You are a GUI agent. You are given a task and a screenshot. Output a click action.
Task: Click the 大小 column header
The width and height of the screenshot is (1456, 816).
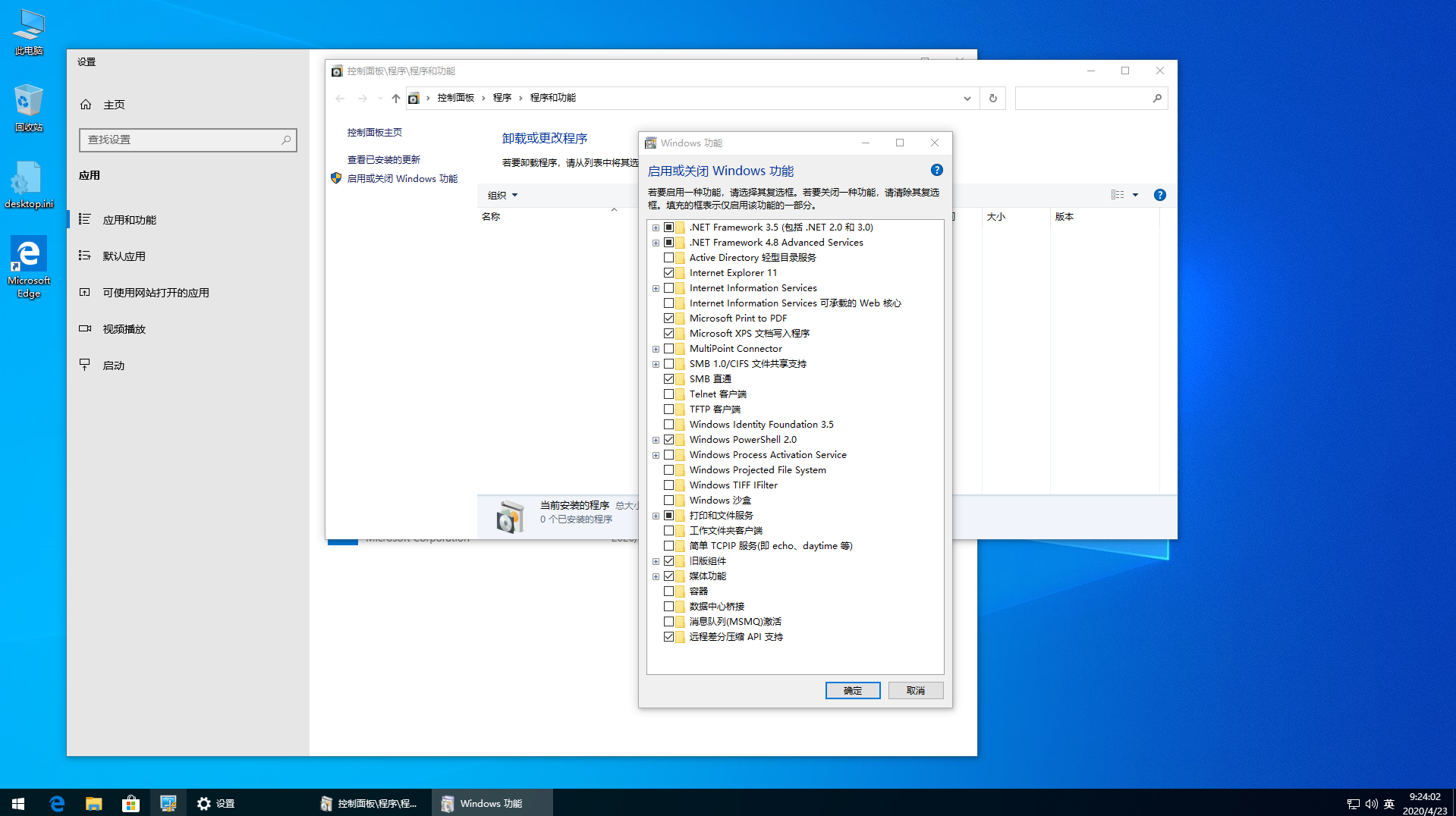996,217
